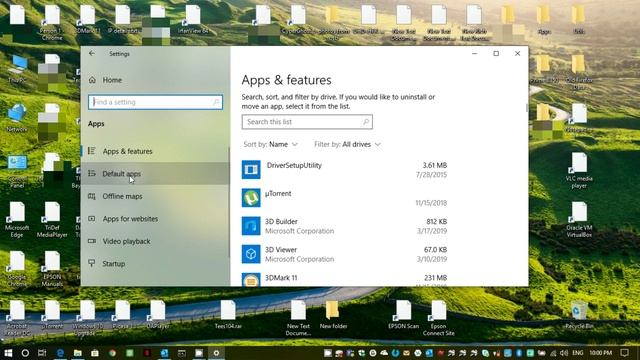Select the Control Panel desktop icon
Image resolution: width=640 pixels, height=360 pixels.
tap(17, 171)
